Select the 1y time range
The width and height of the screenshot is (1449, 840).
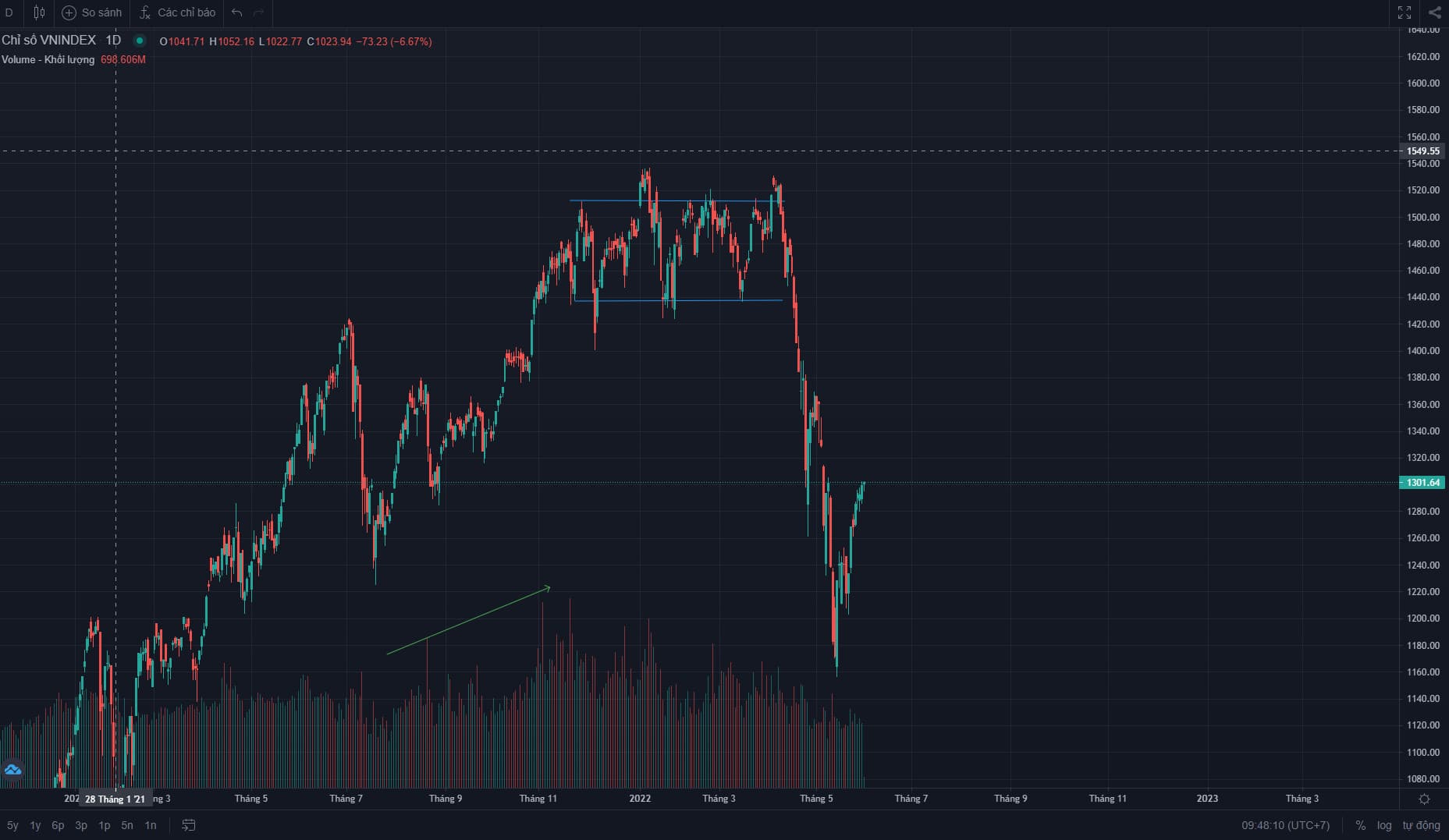point(35,824)
